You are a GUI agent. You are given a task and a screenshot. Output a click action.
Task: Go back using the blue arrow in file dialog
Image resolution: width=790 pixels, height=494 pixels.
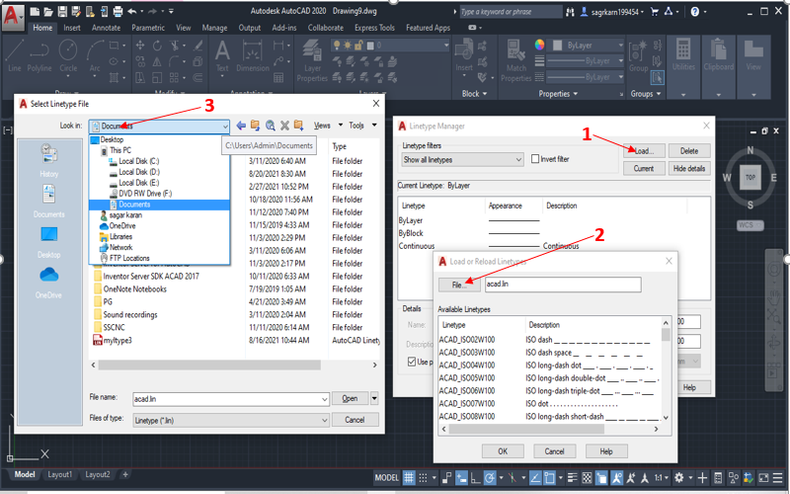click(241, 126)
